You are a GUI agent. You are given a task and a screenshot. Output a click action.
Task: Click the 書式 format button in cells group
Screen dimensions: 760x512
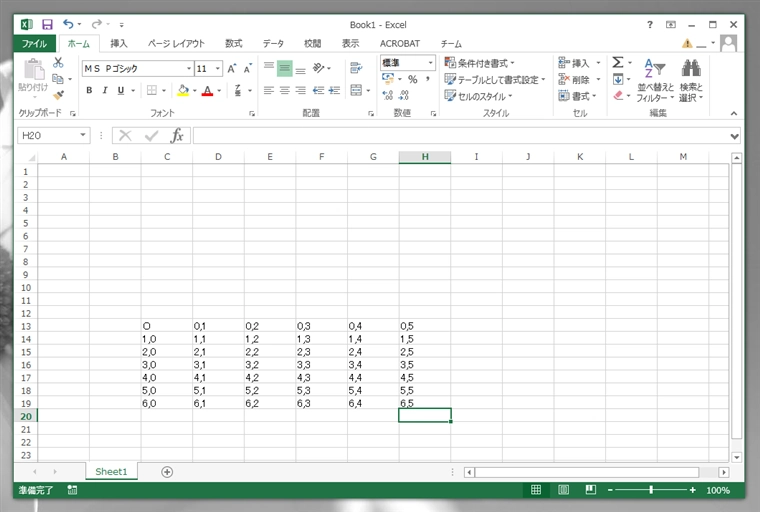[x=577, y=96]
